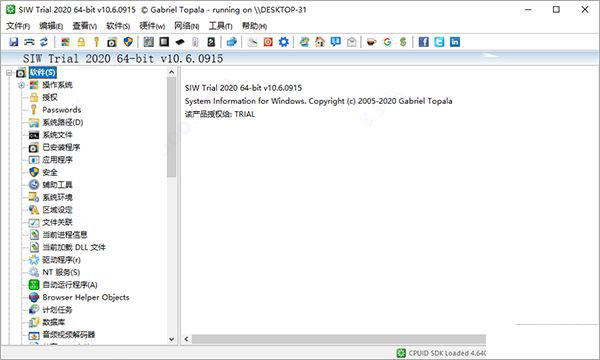This screenshot has height=360, width=600.
Task: Click the tree panel scroll-up arrow
Action: [x=171, y=72]
